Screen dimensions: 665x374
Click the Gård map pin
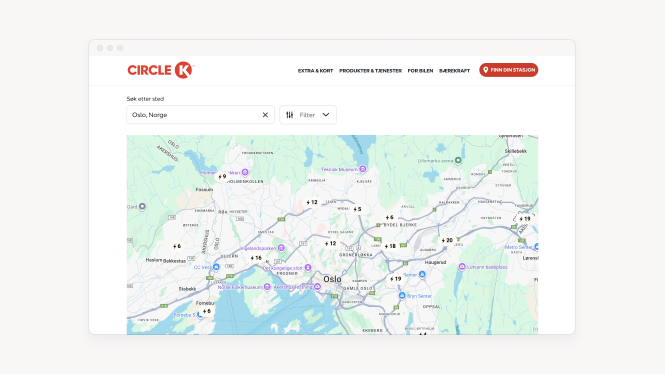coord(142,207)
